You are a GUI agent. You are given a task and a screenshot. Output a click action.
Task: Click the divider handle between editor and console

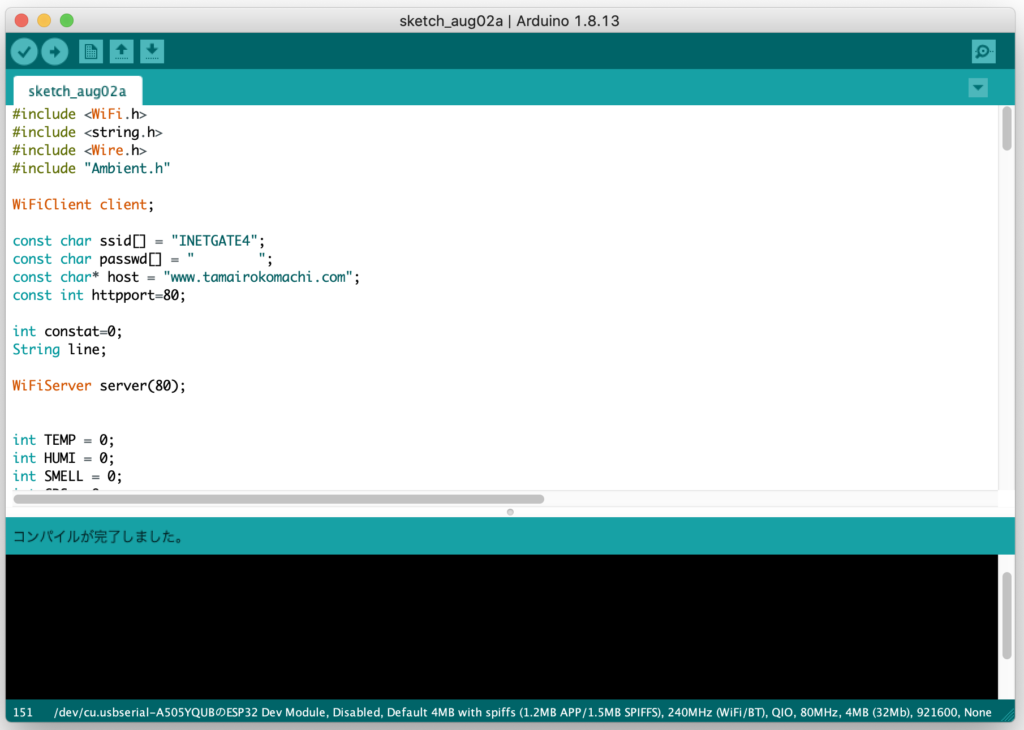(x=510, y=511)
